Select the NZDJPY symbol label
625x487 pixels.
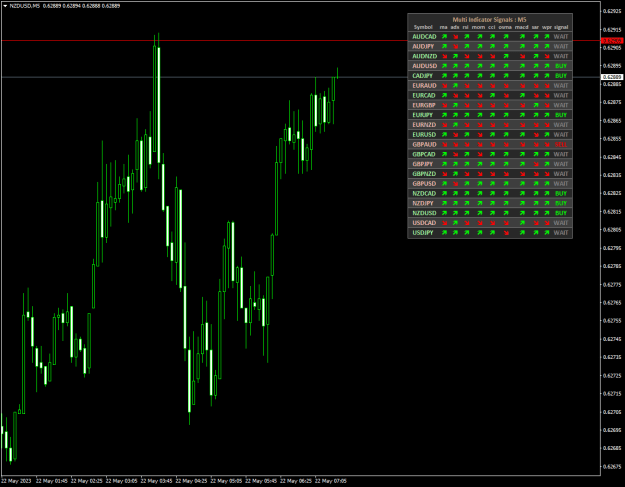click(423, 203)
